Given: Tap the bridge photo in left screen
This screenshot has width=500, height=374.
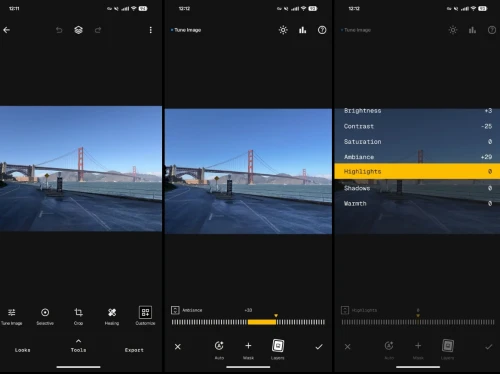Looking at the screenshot, I should [81, 169].
